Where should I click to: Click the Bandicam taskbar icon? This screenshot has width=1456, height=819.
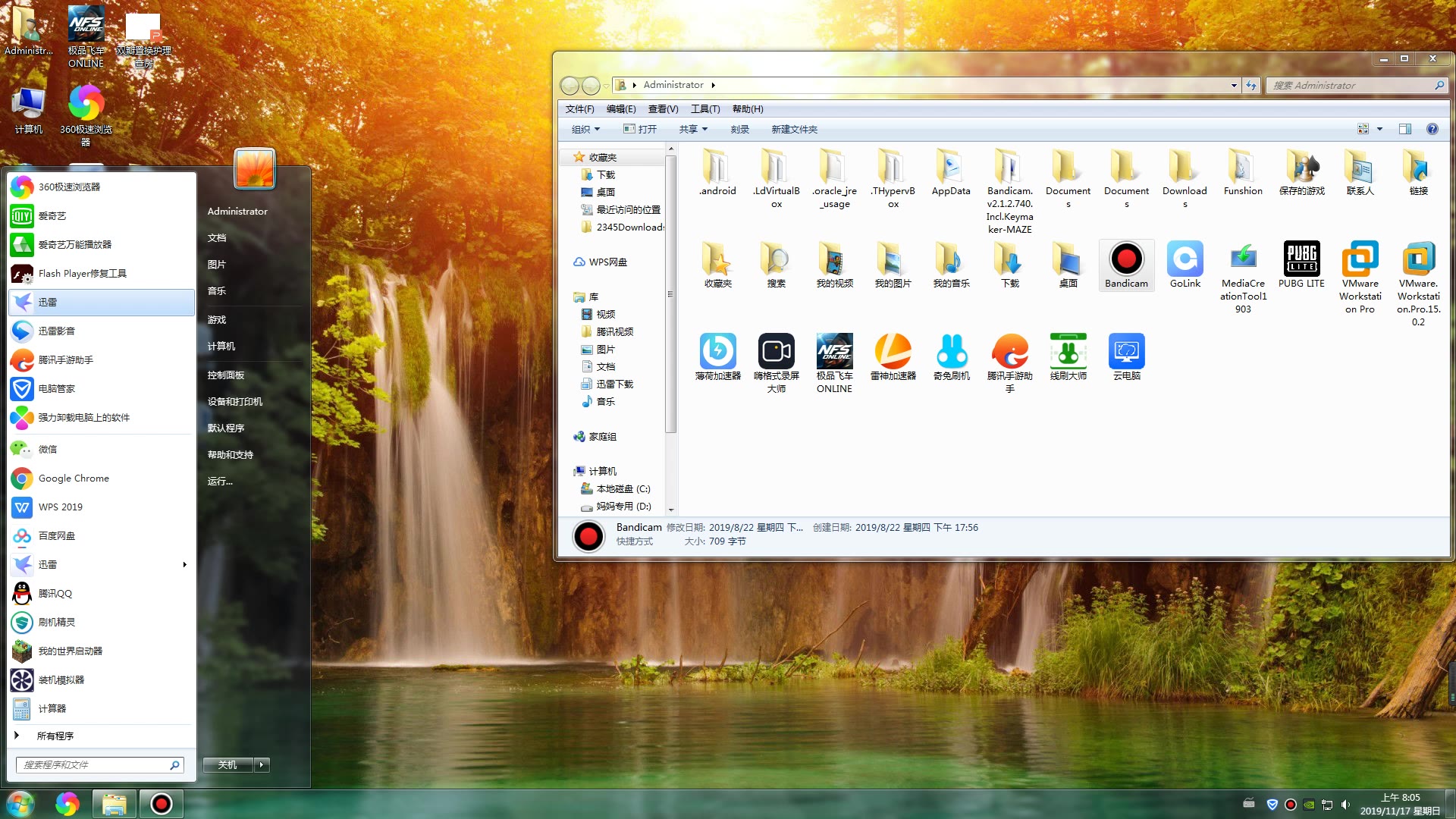tap(161, 804)
